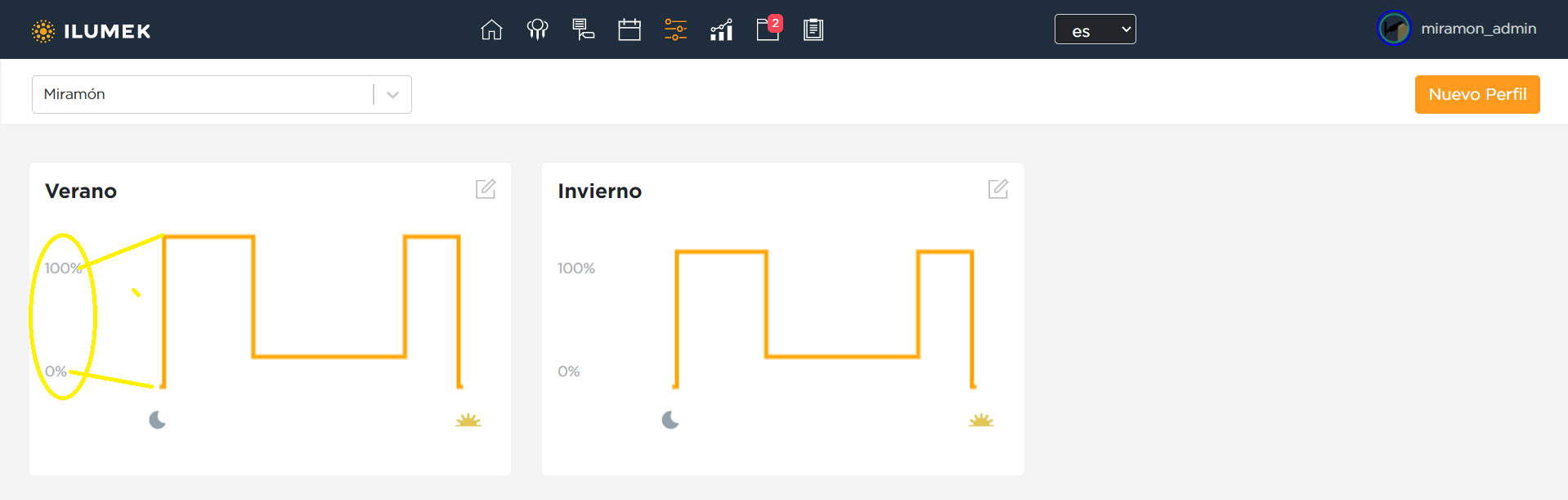Click the miramon_admin profile avatar

pos(1394,29)
